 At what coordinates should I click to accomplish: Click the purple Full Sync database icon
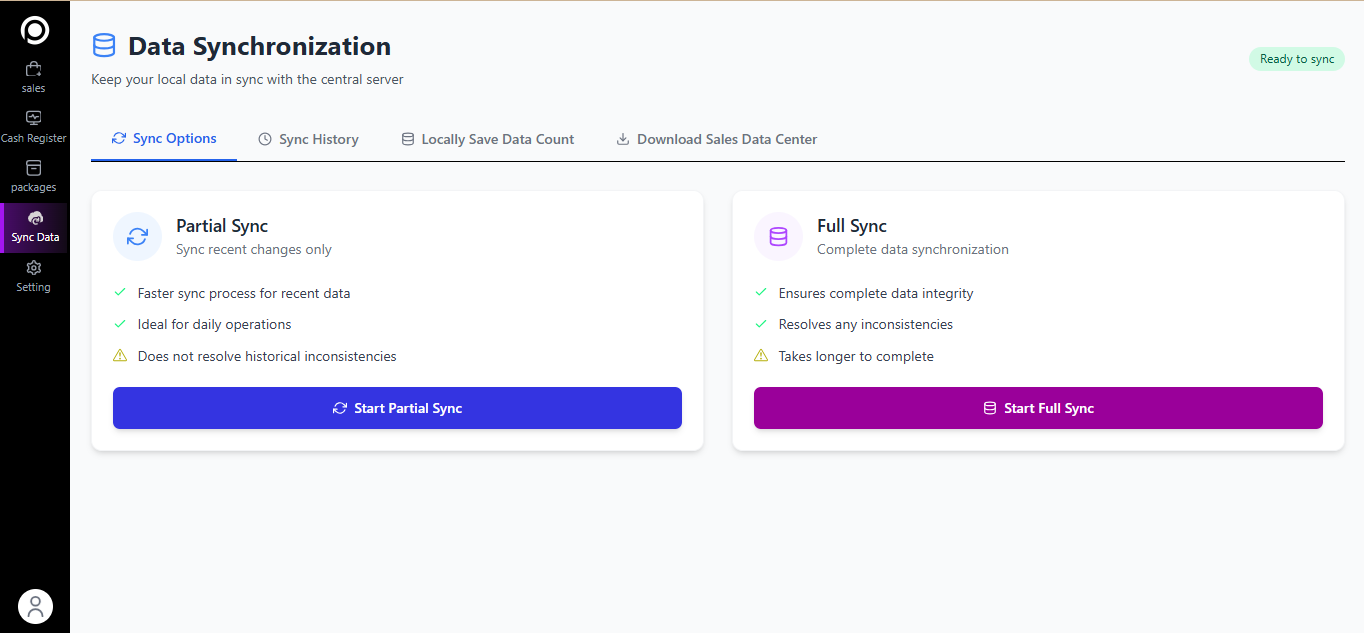[778, 237]
